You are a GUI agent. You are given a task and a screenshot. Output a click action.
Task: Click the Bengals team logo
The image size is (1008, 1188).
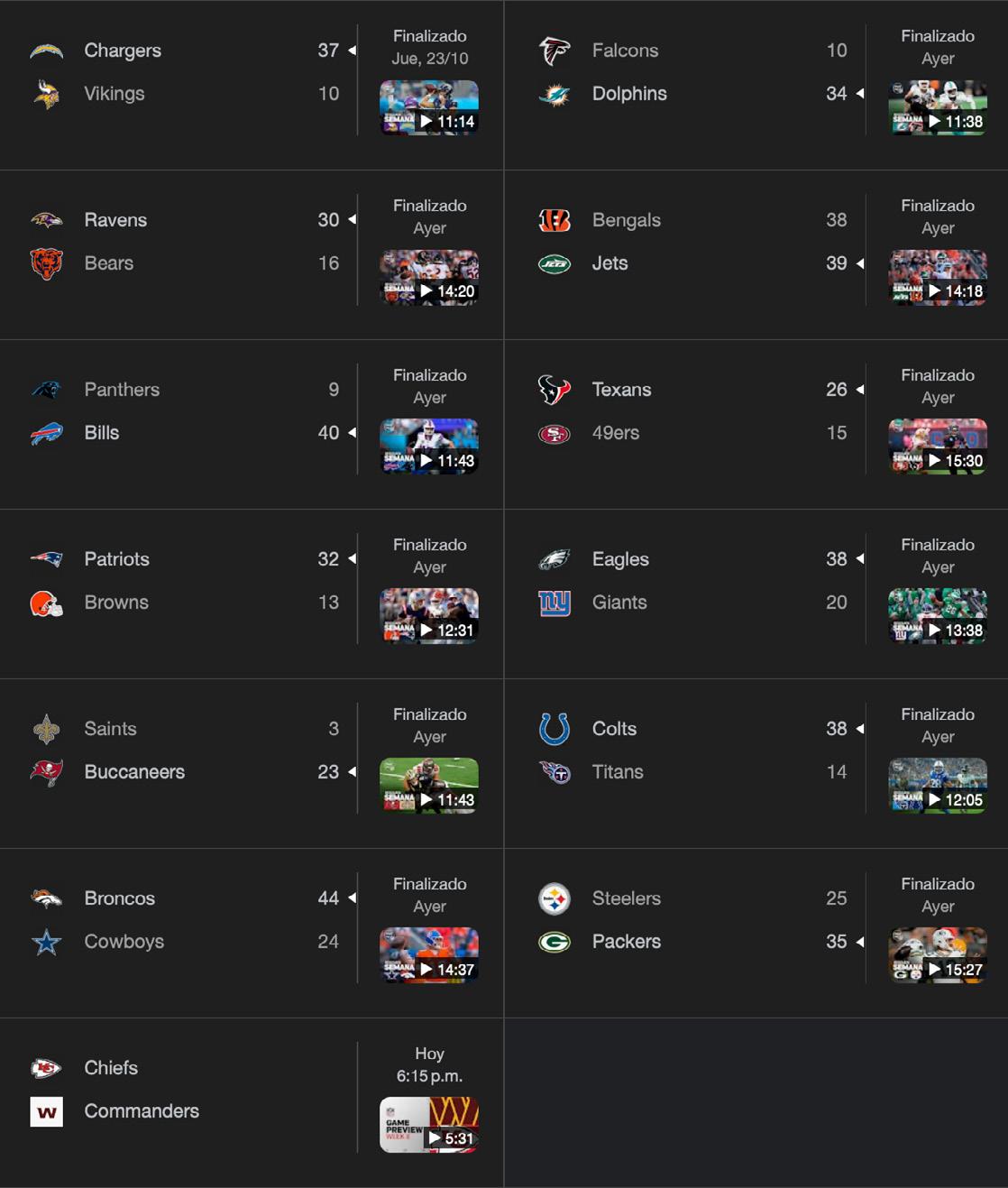coord(554,220)
